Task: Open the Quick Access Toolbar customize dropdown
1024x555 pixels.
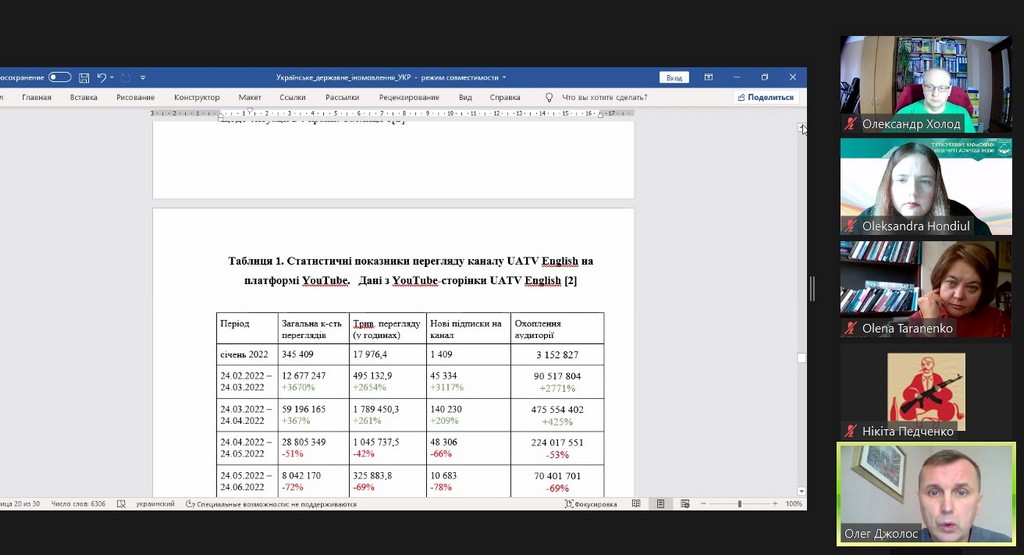Action: 143,77
